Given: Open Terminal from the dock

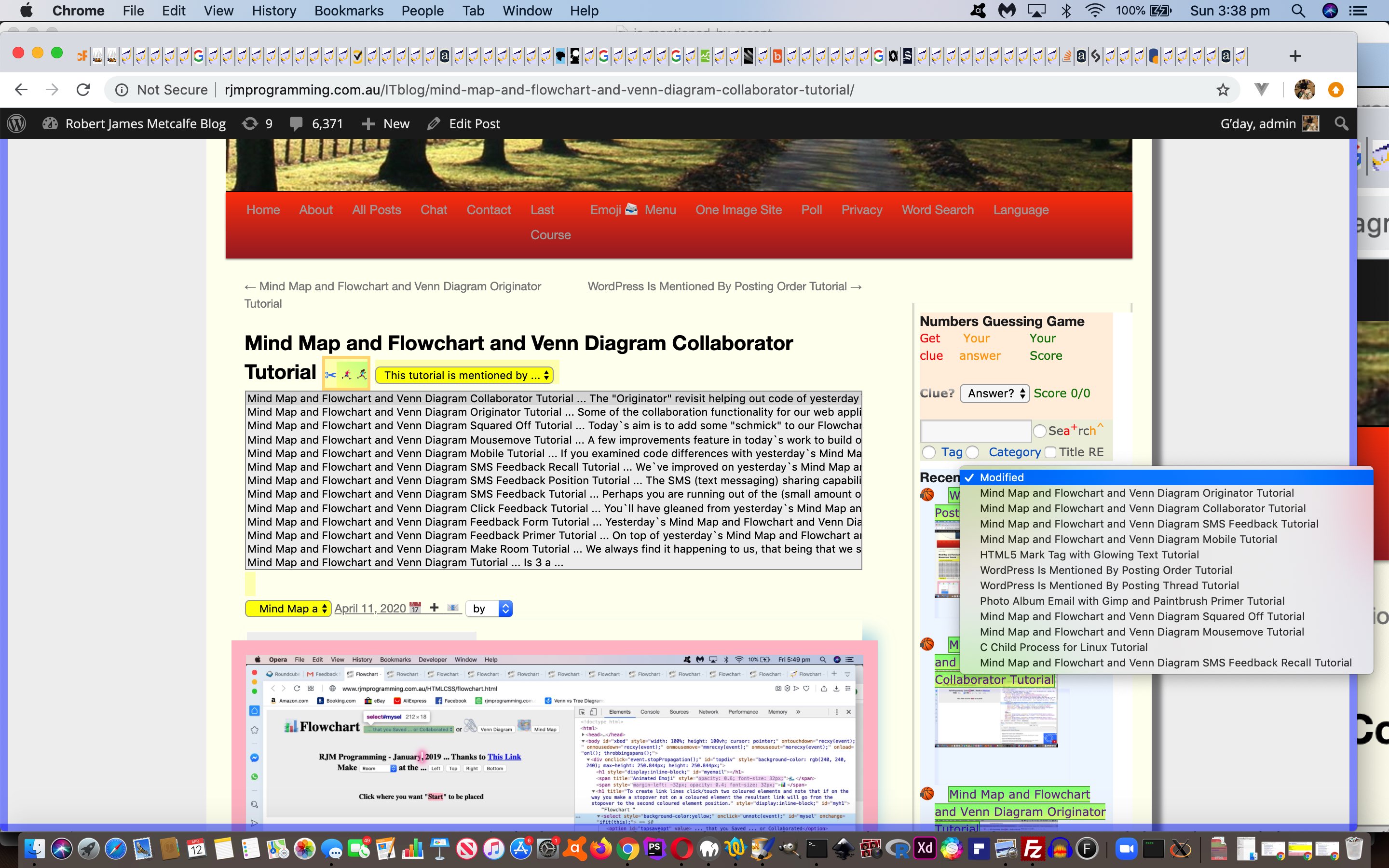Looking at the screenshot, I should click(817, 849).
